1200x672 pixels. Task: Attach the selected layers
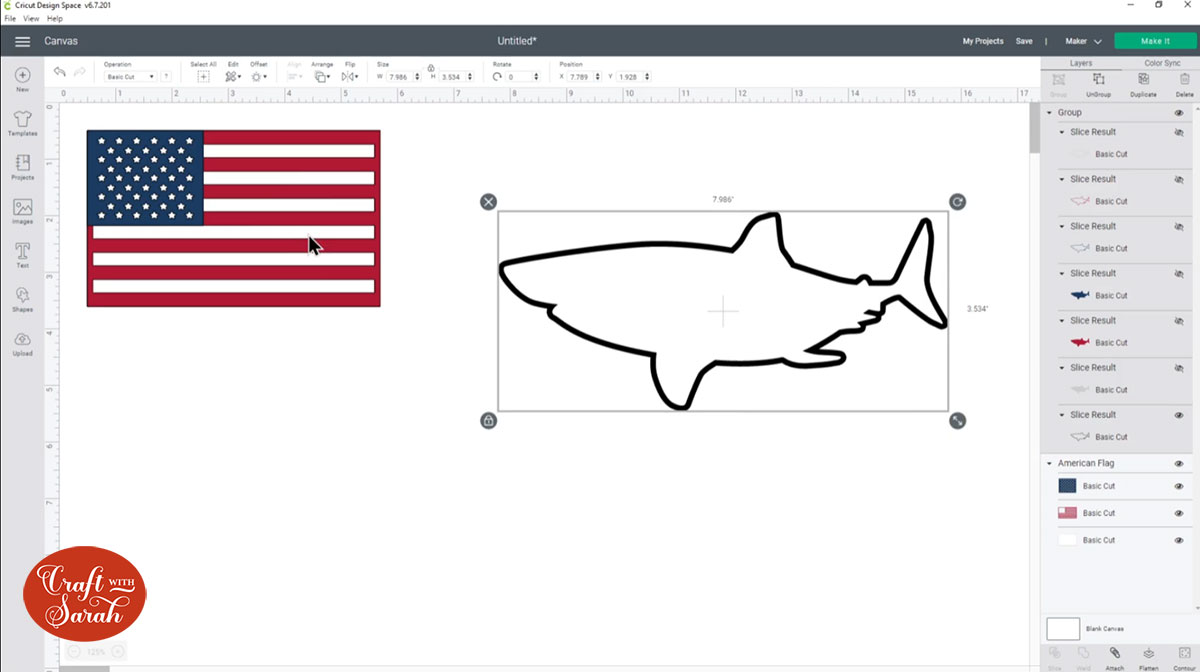pyautogui.click(x=1114, y=653)
